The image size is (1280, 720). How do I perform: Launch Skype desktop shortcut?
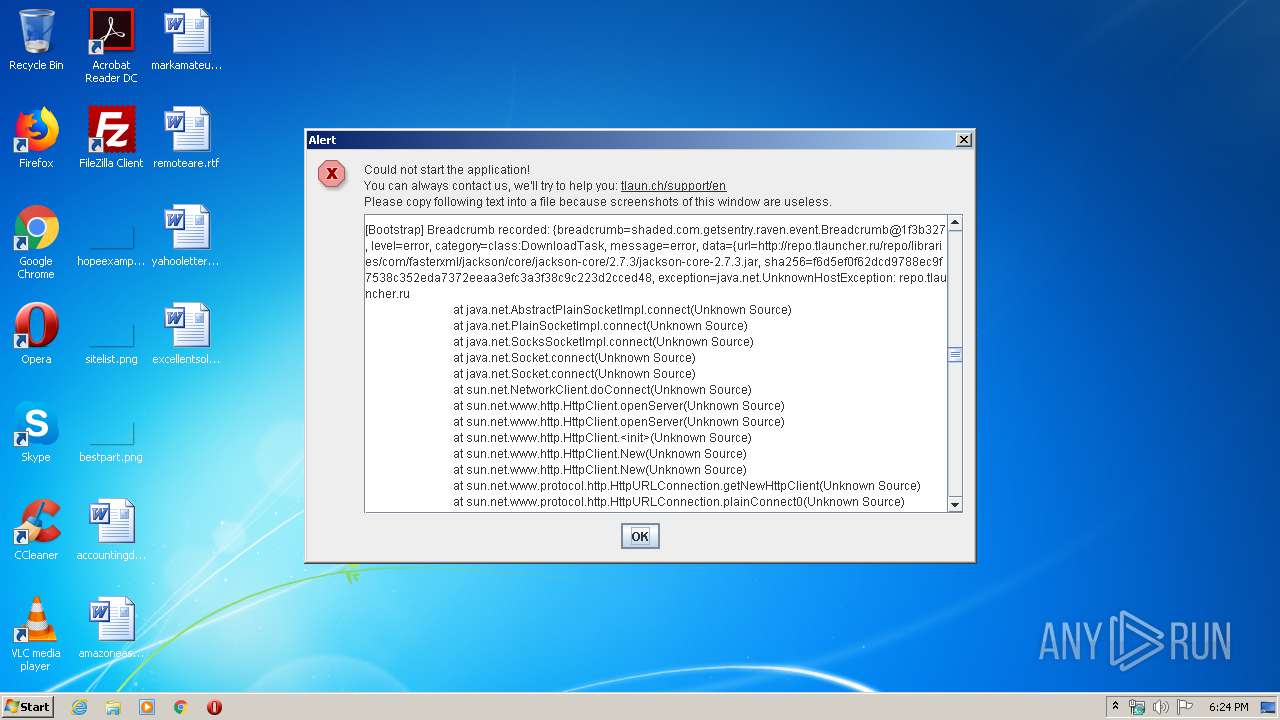[36, 432]
